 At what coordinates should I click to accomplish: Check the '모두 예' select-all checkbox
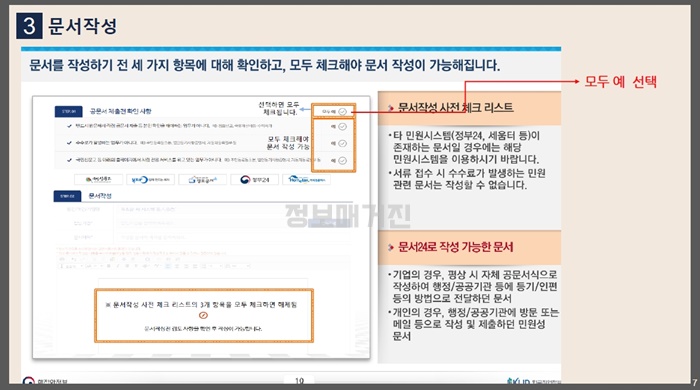click(342, 111)
